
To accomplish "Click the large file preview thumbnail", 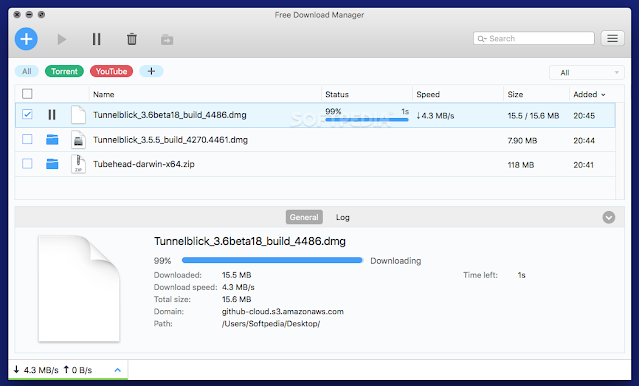I will click(x=79, y=288).
